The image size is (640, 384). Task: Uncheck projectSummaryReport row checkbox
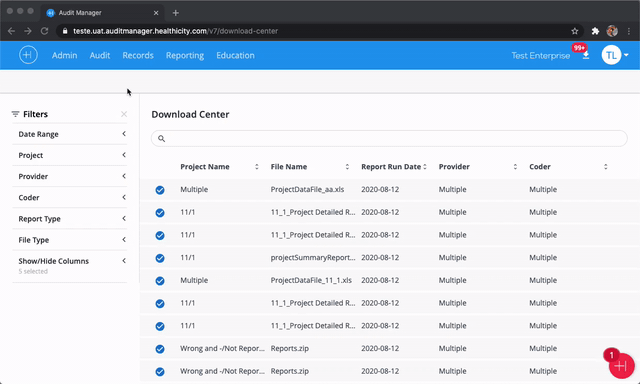click(160, 258)
